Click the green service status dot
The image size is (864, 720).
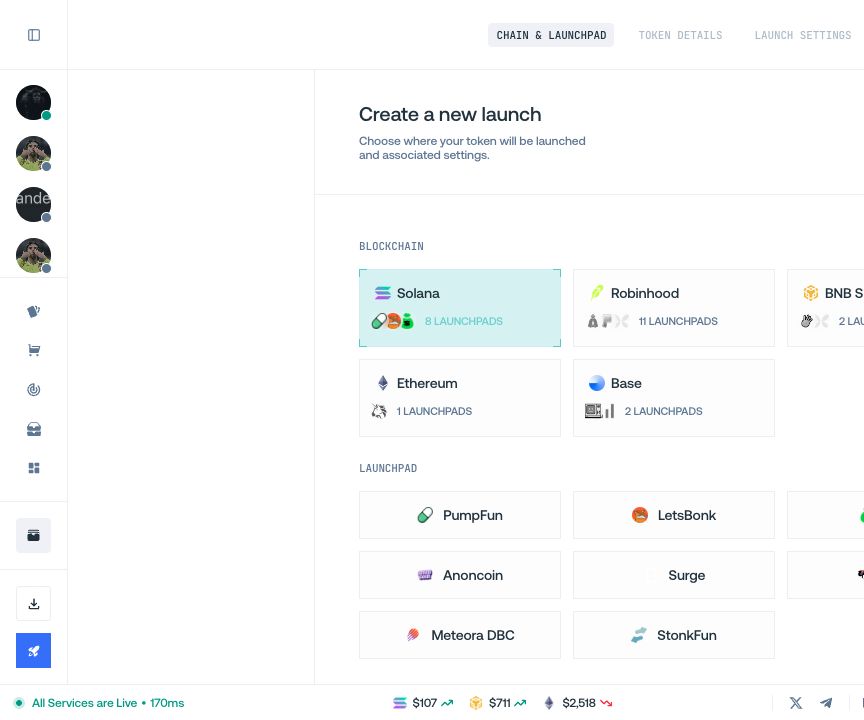coord(19,703)
